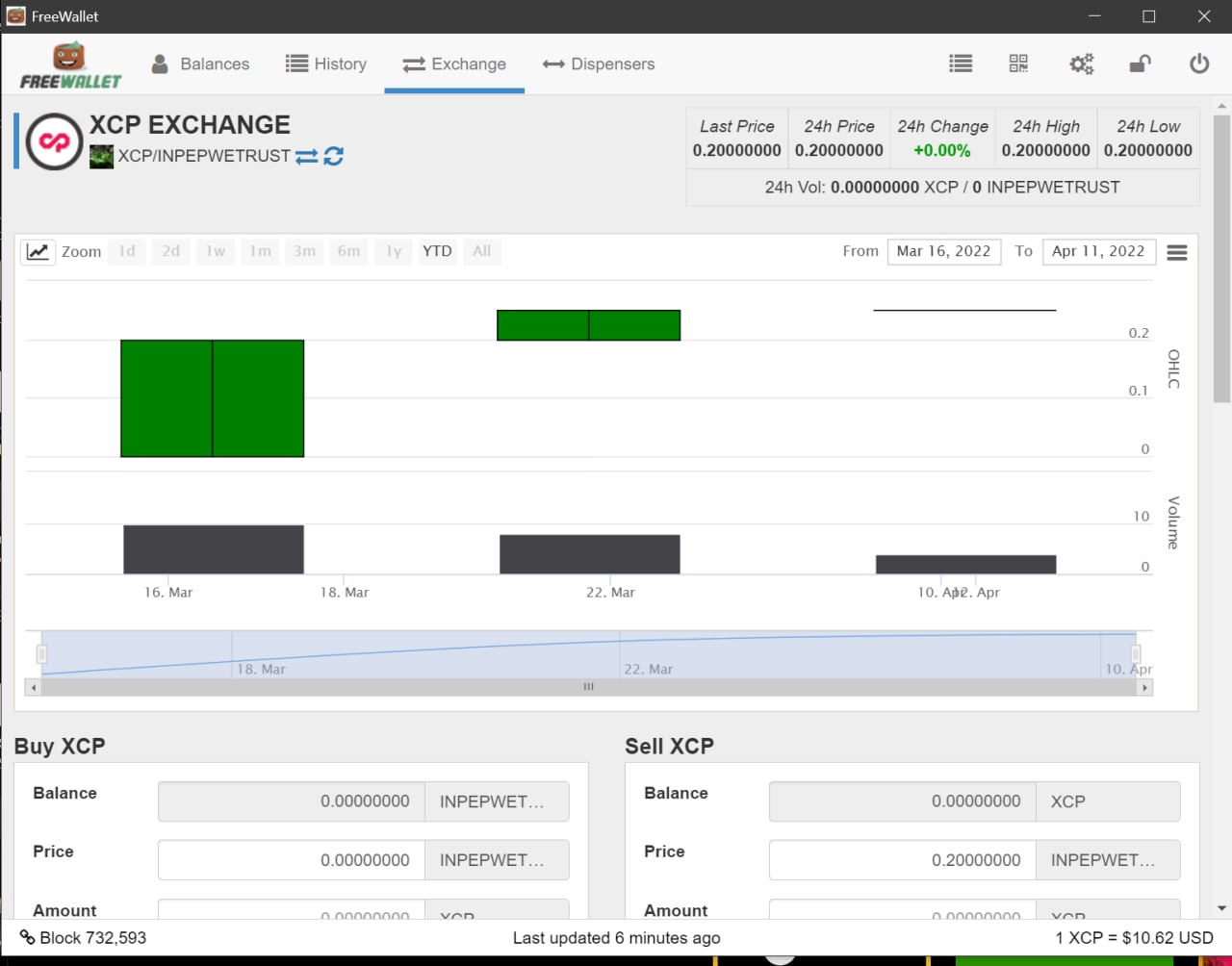Click the 24h Change +0.00% value
Screen dimensions: 1232x966
pos(942,150)
